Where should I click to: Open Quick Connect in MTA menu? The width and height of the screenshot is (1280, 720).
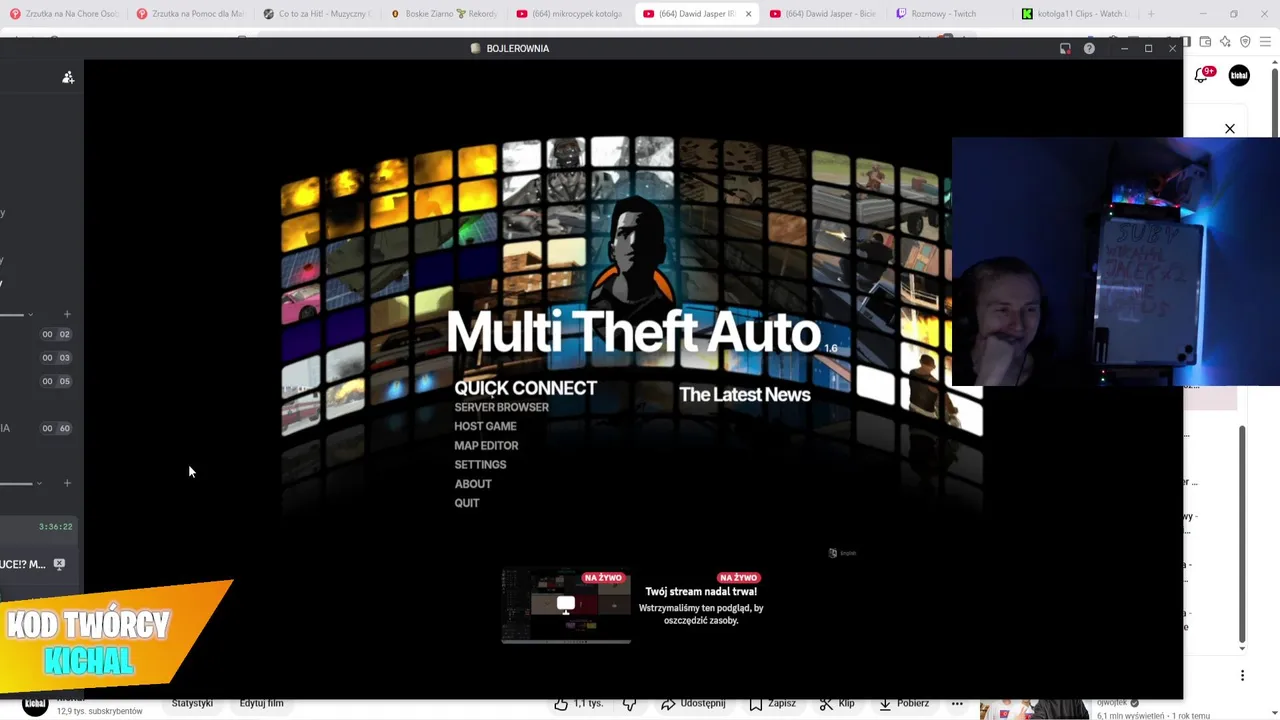[x=525, y=388]
